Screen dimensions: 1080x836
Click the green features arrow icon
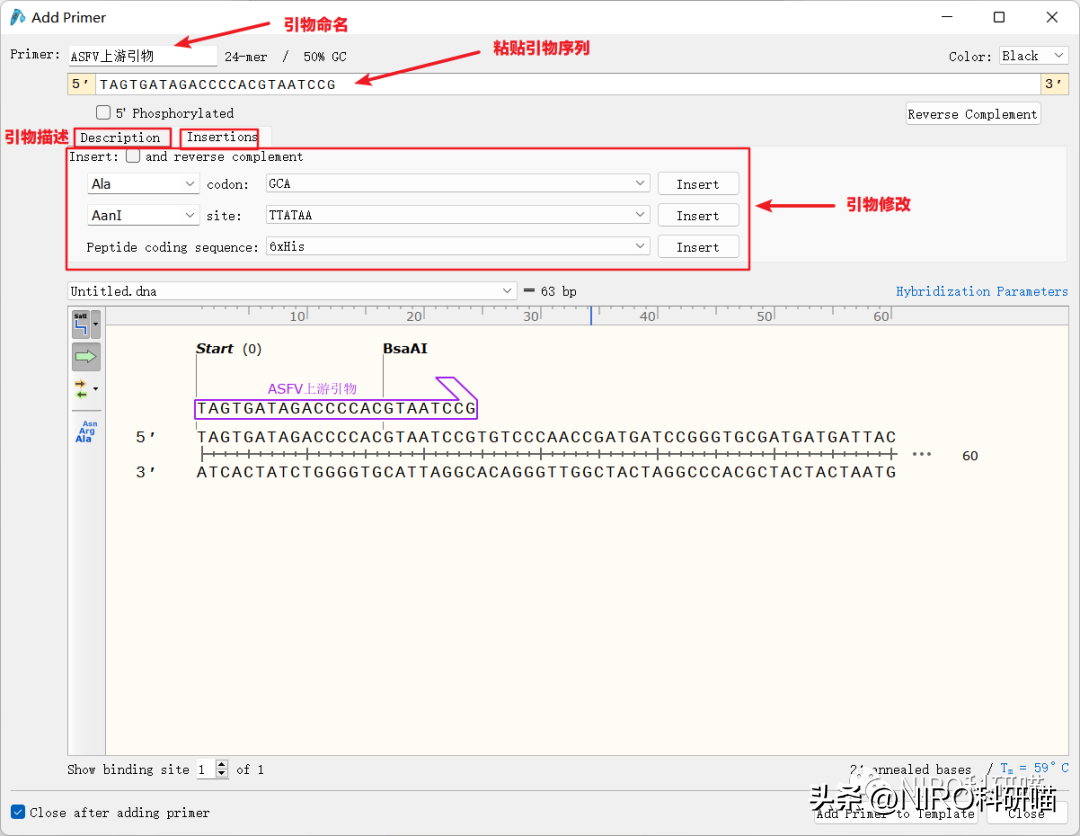pos(86,356)
